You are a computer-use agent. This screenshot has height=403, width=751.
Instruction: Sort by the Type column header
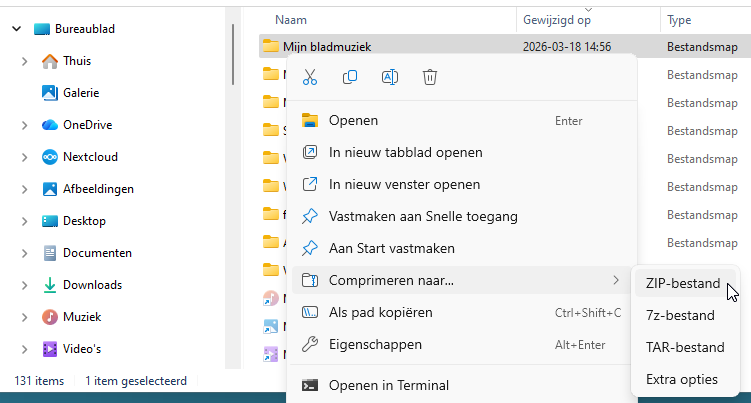click(679, 20)
